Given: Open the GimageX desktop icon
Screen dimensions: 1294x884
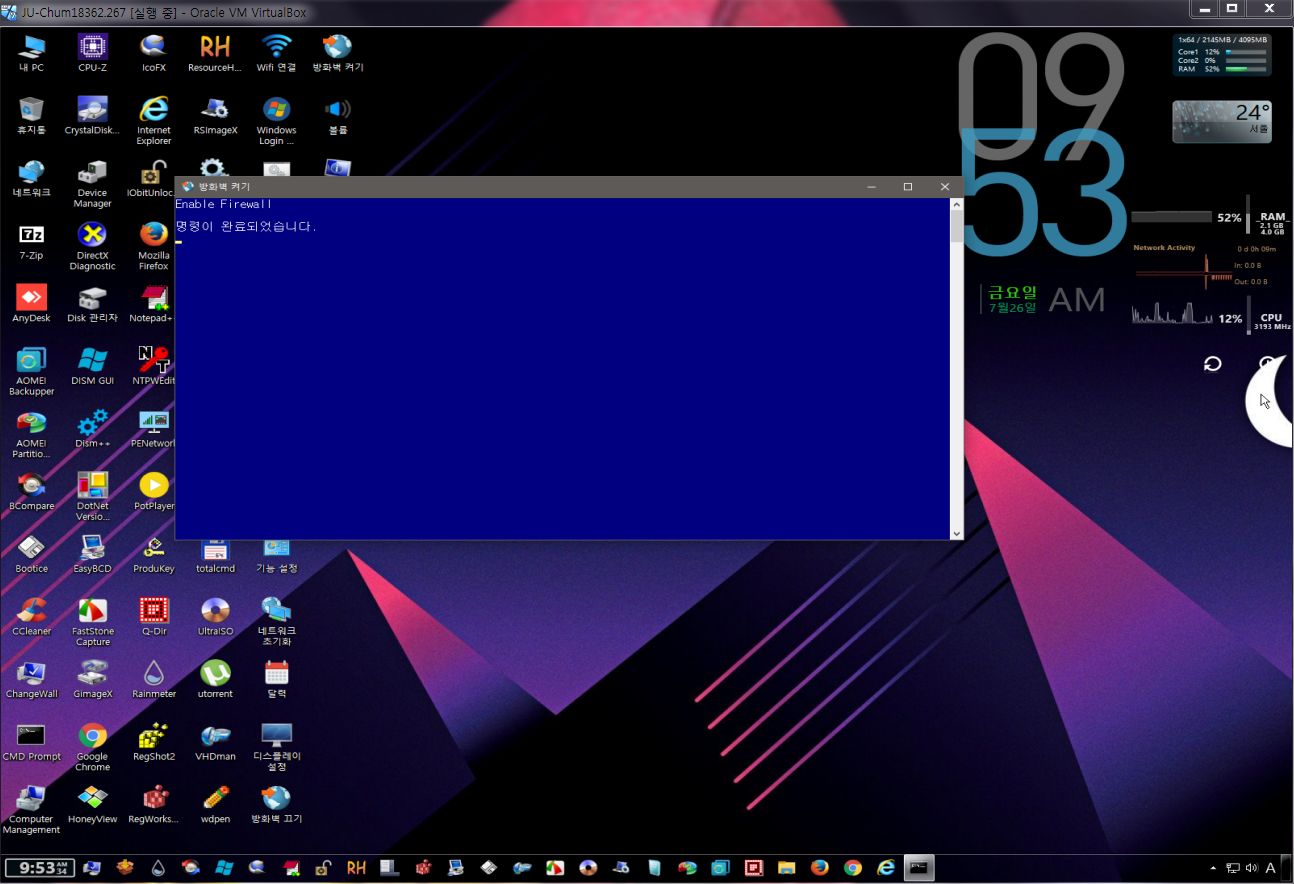Looking at the screenshot, I should (92, 679).
